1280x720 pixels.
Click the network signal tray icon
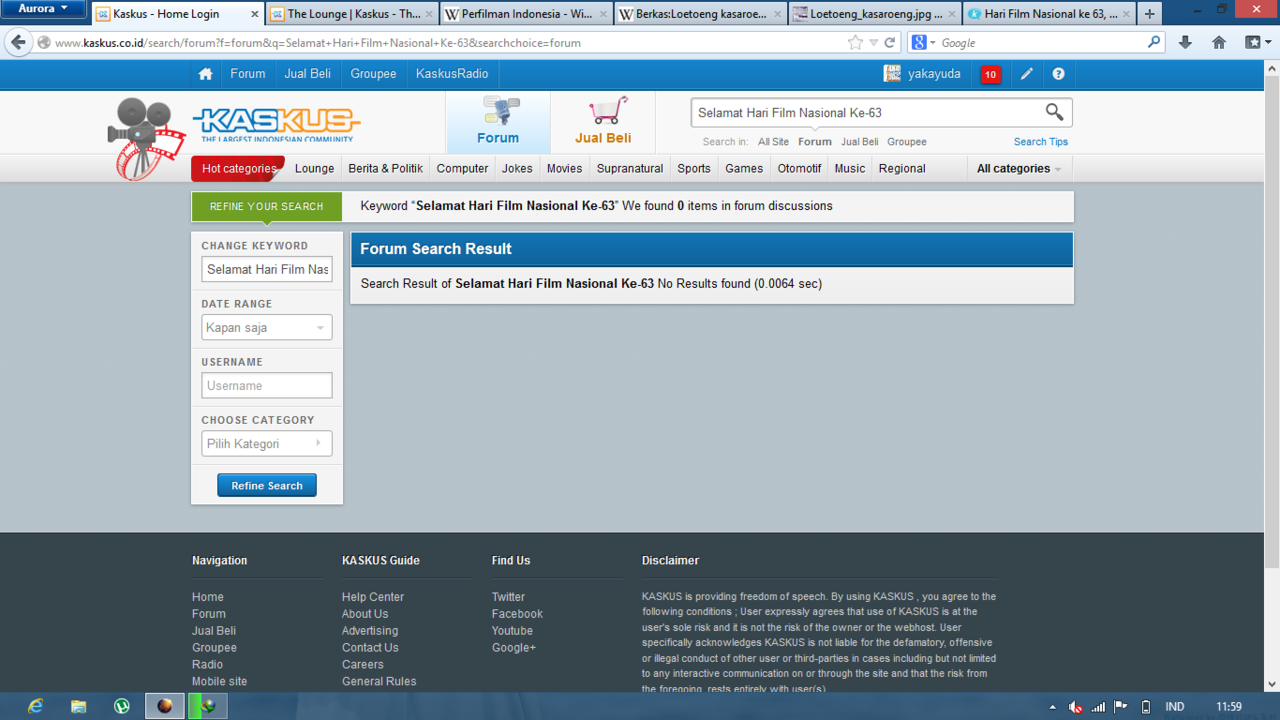tap(1098, 707)
